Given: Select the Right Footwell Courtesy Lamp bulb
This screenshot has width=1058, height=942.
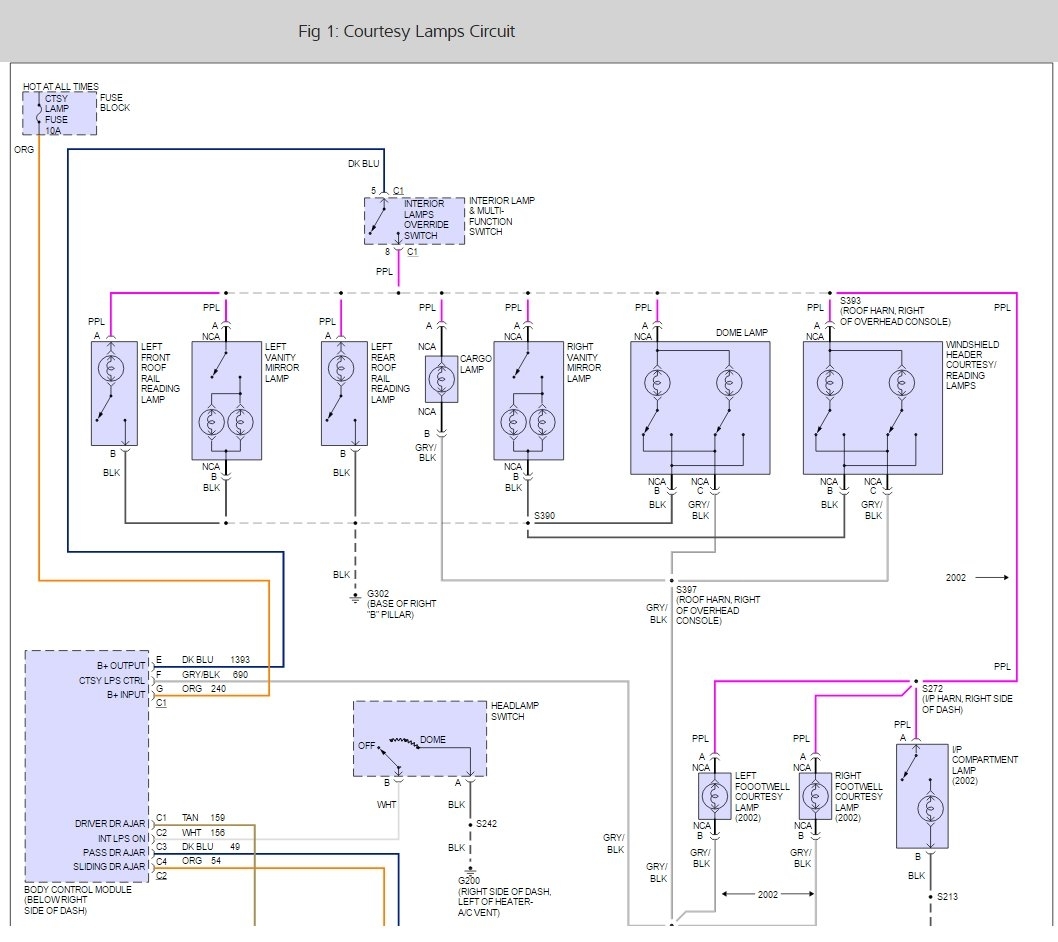Looking at the screenshot, I should coord(815,796).
